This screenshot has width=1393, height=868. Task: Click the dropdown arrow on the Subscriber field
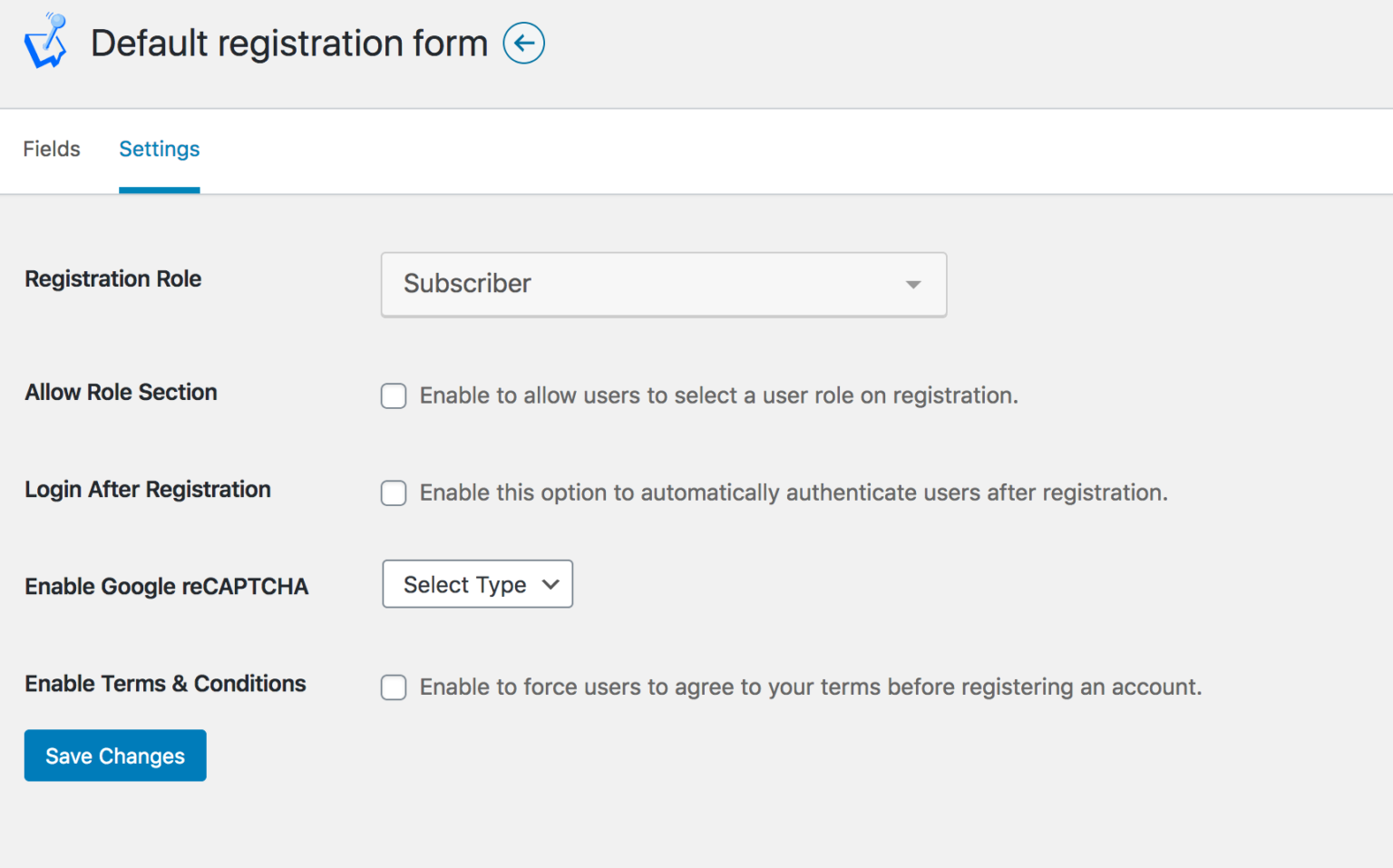(912, 284)
